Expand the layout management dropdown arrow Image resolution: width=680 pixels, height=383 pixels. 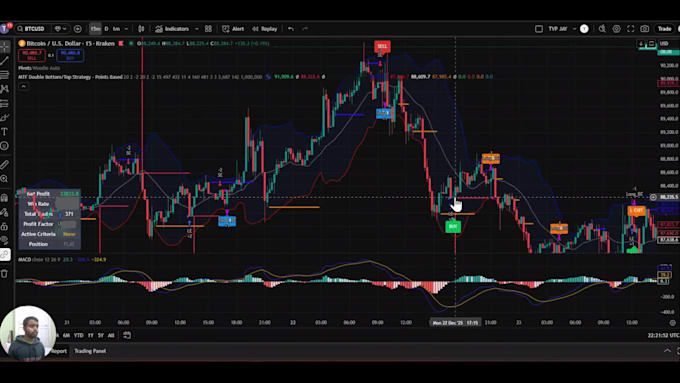click(x=574, y=29)
